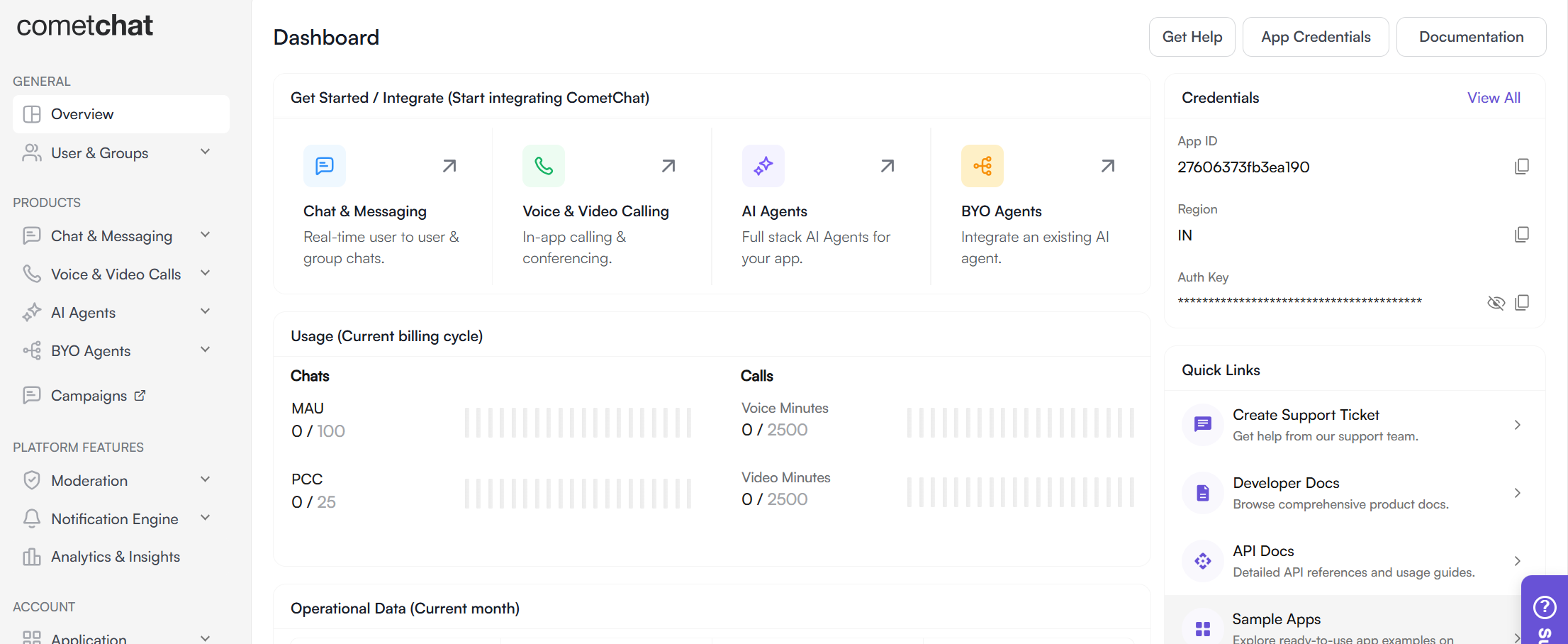Viewport: 1568px width, 644px height.
Task: Click the sidebar BYO Agents node icon
Action: point(32,350)
